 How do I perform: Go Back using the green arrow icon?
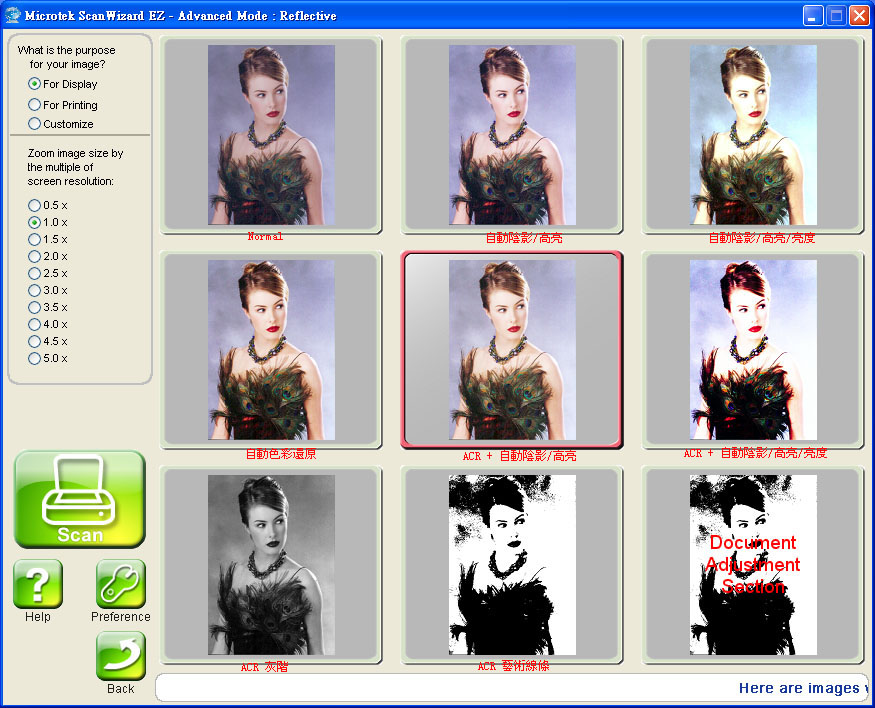pyautogui.click(x=121, y=656)
